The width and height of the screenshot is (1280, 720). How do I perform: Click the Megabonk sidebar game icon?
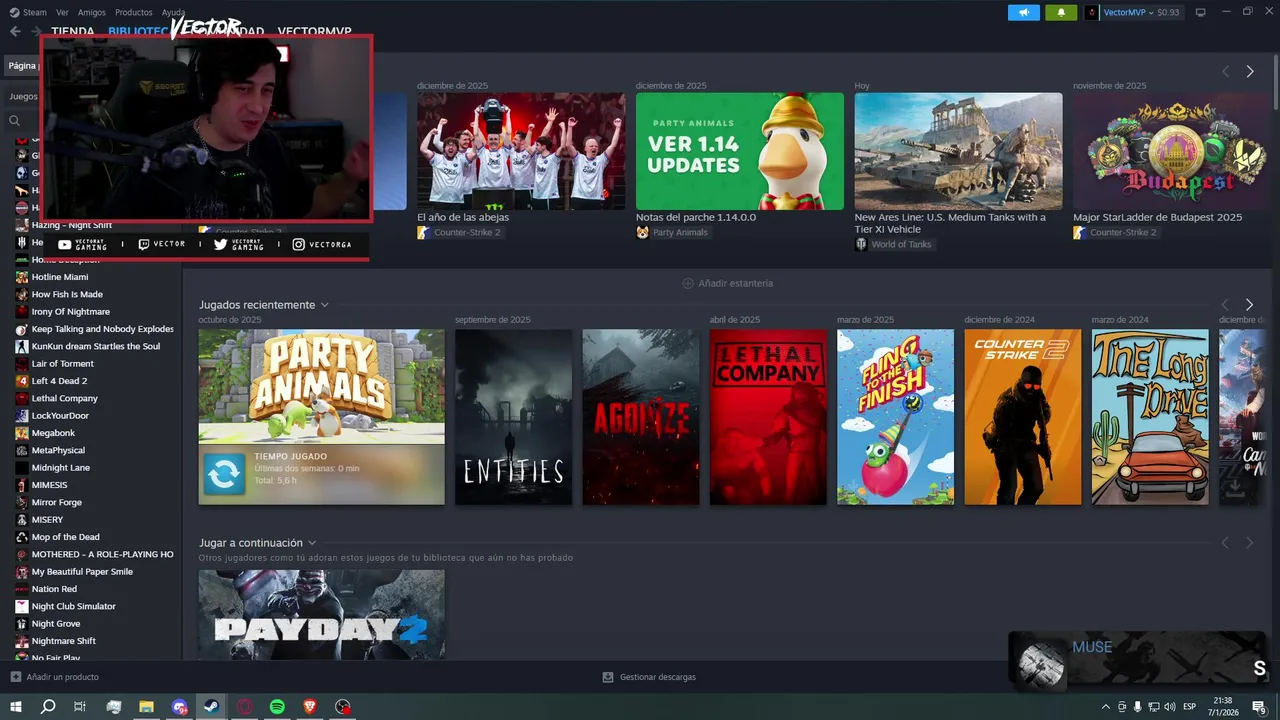[x=22, y=433]
